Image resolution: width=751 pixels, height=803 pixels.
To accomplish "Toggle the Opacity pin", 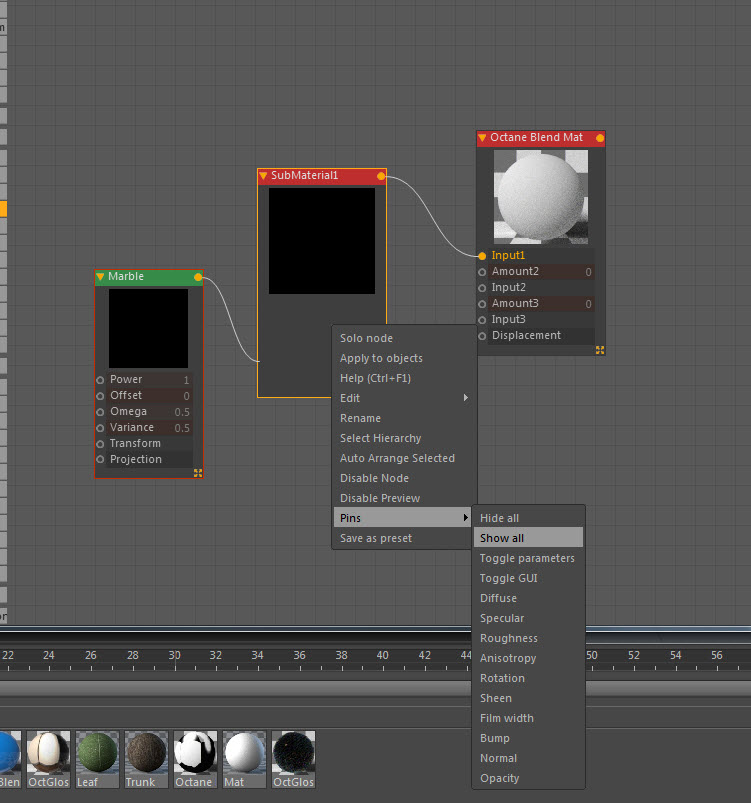I will [x=528, y=777].
